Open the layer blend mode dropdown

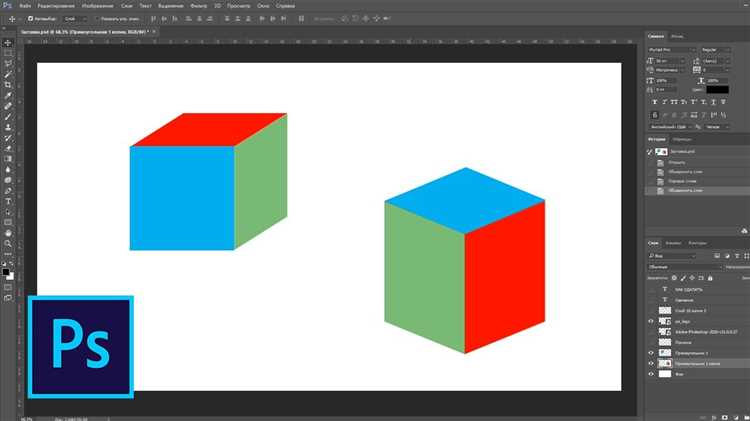pyautogui.click(x=685, y=267)
